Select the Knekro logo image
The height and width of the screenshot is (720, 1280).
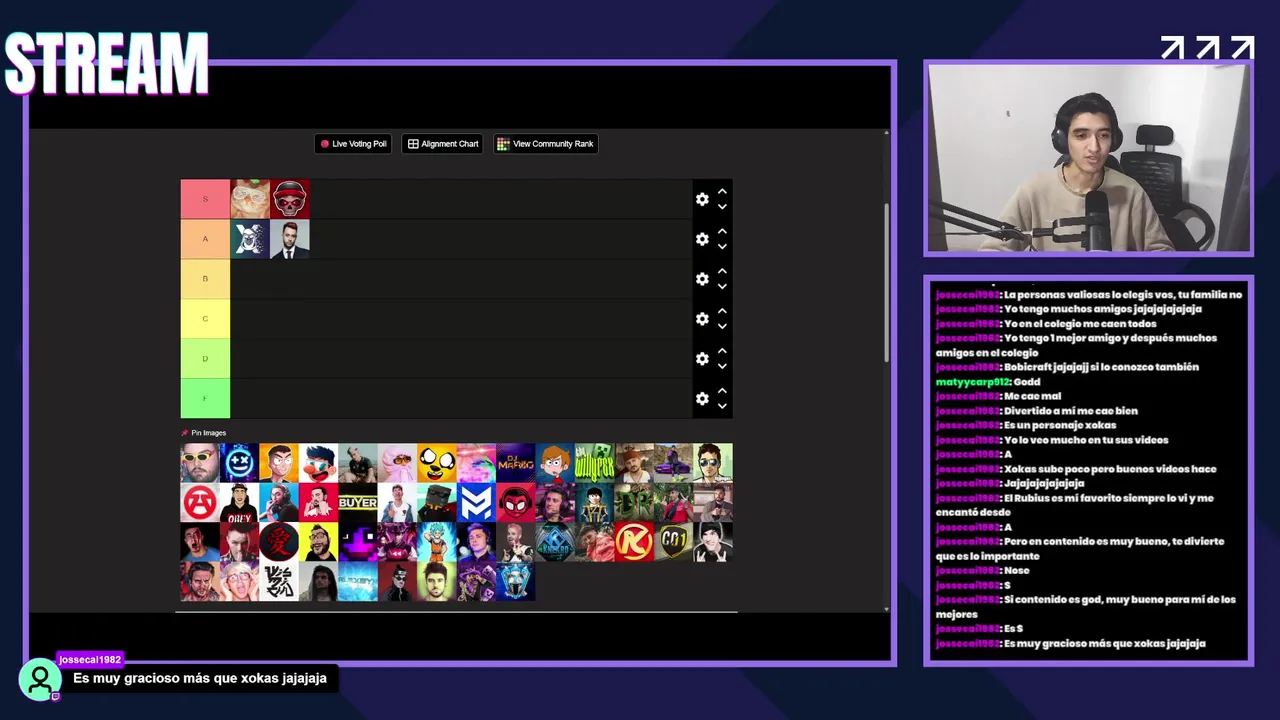(554, 542)
